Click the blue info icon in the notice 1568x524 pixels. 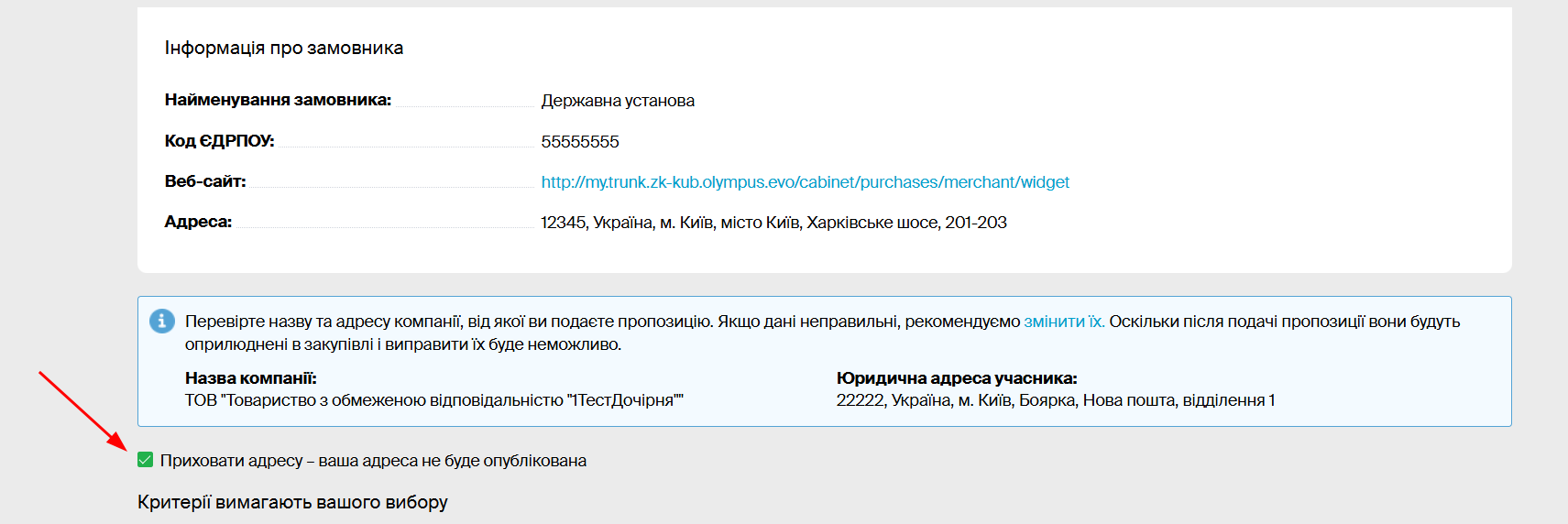(x=162, y=322)
